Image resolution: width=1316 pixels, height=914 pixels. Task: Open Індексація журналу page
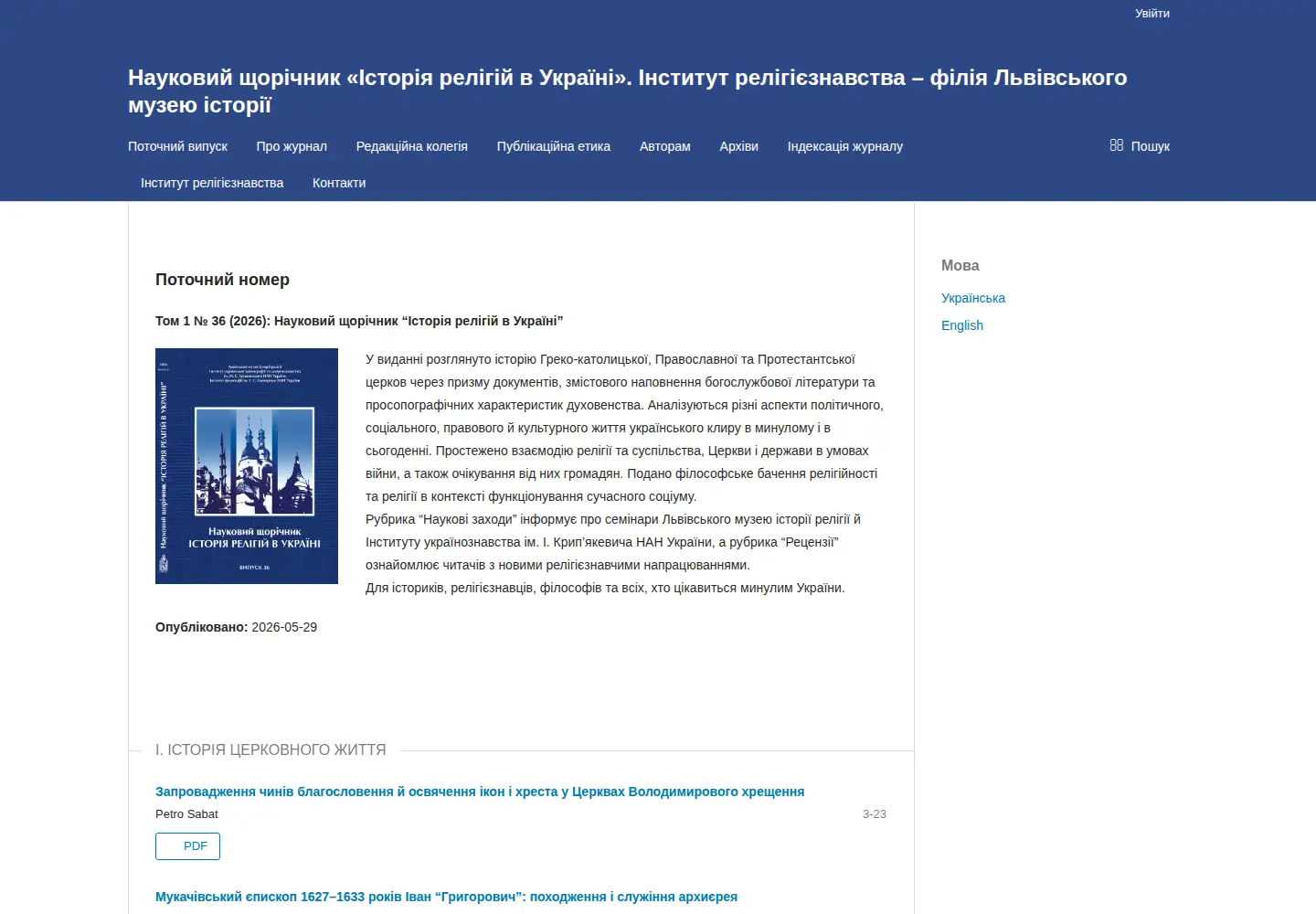tap(845, 146)
